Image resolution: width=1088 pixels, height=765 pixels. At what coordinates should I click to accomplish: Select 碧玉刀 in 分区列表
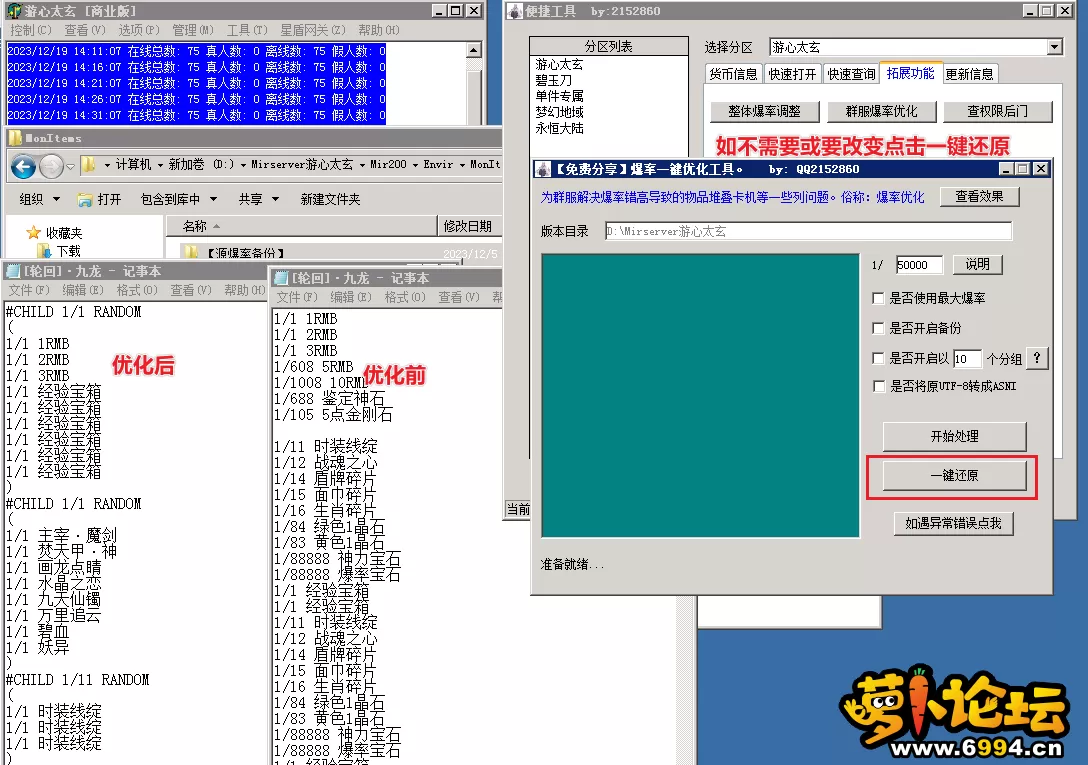(x=554, y=81)
